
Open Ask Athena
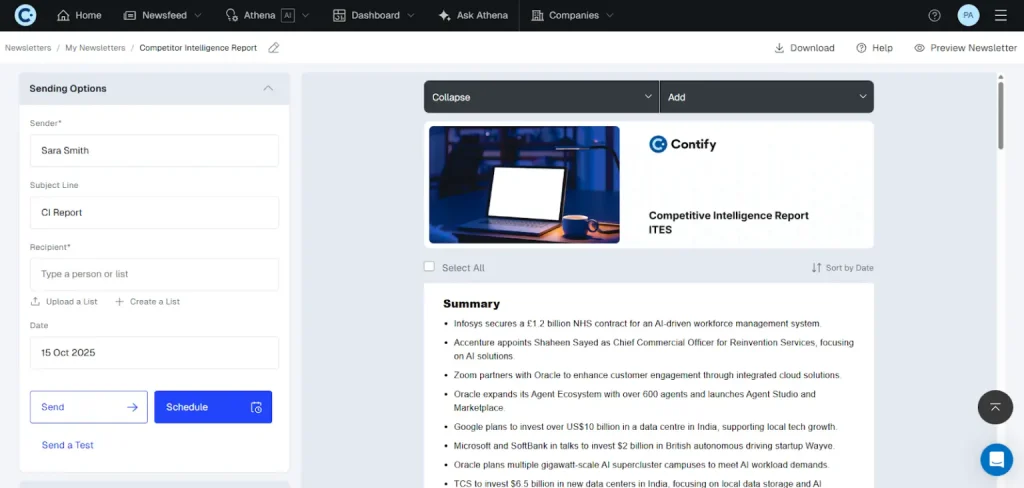[473, 15]
